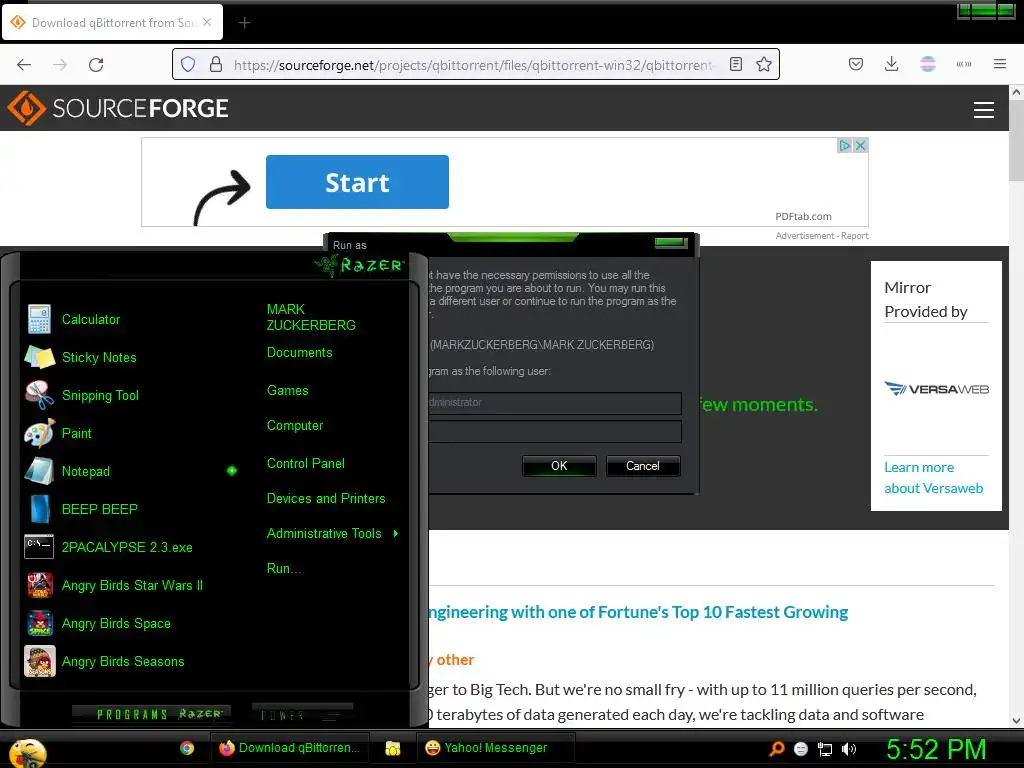Click the Versaweb mirror logo
Screen dimensions: 1024x768
tap(936, 389)
